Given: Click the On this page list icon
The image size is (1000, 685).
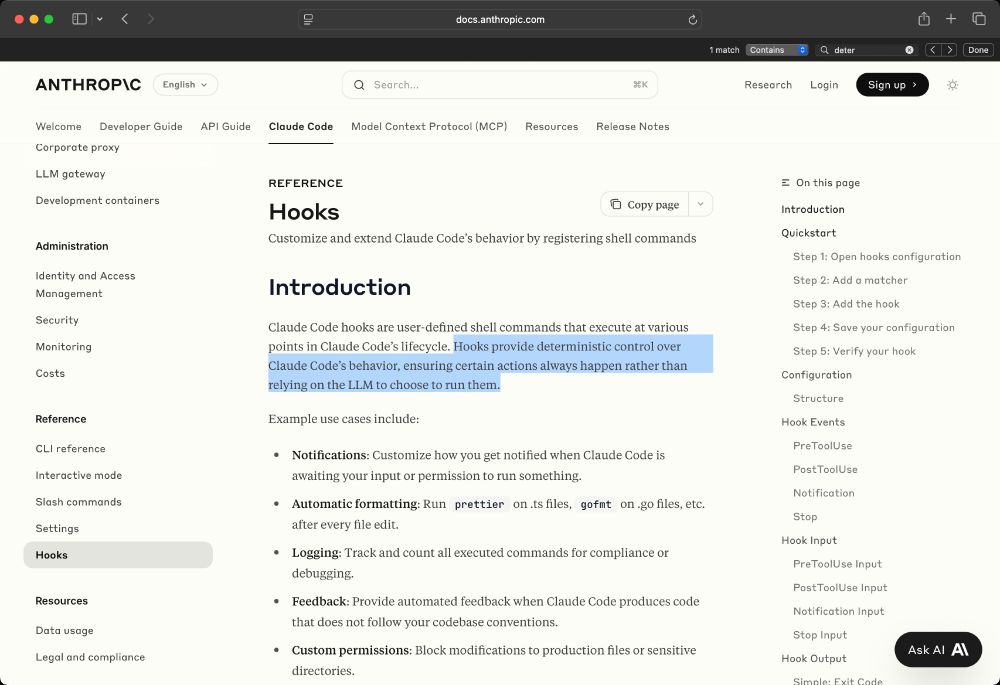Looking at the screenshot, I should [x=785, y=182].
